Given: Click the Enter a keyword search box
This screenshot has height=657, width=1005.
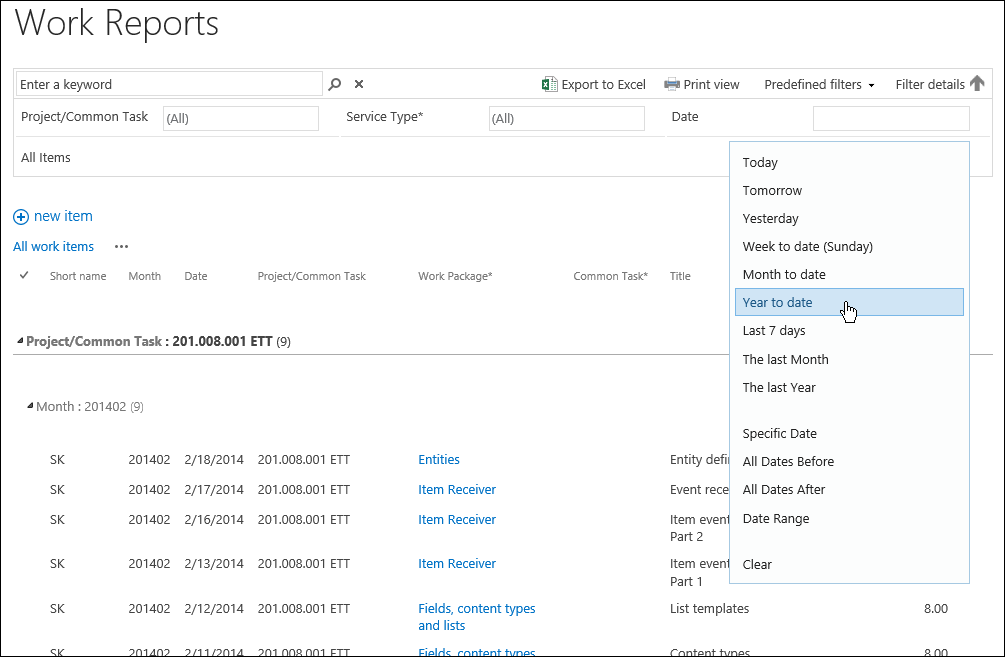Looking at the screenshot, I should tap(168, 84).
